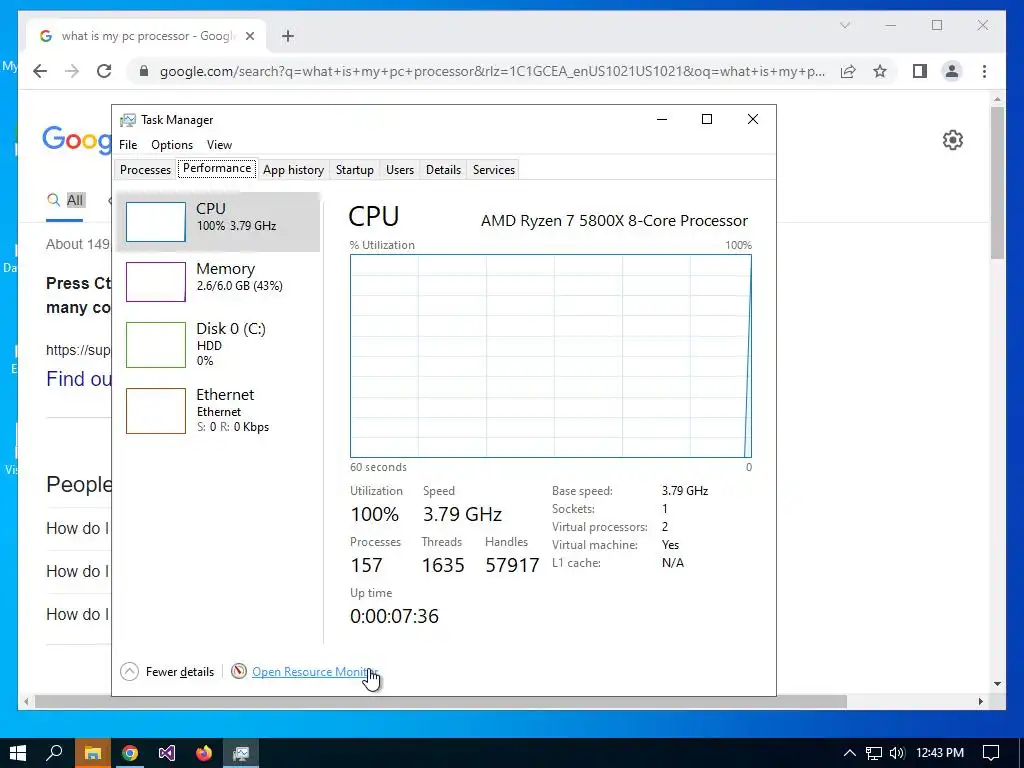Click the lock icon in address bar
Viewport: 1024px width, 768px height.
point(144,71)
